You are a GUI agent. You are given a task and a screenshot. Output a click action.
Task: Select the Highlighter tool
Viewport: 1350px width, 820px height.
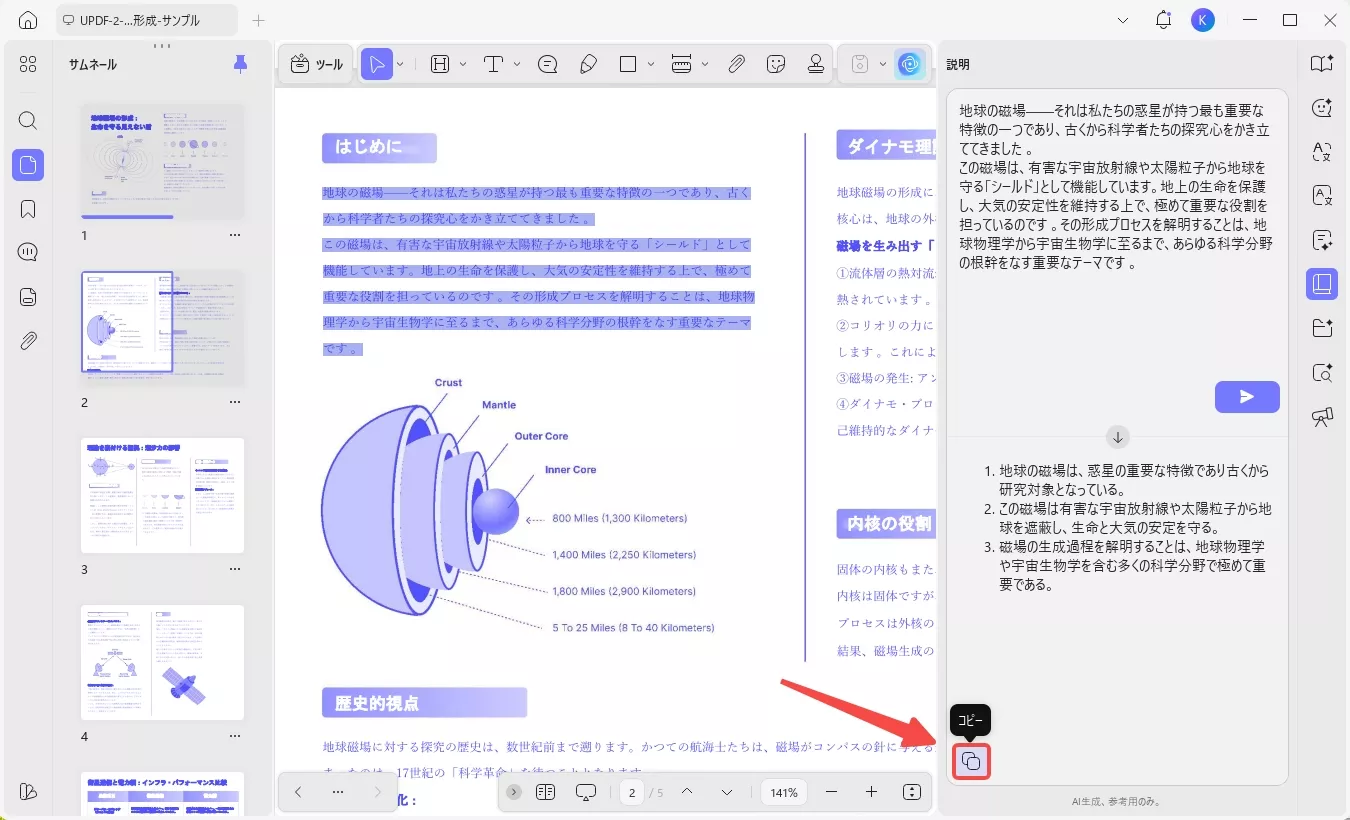(588, 63)
